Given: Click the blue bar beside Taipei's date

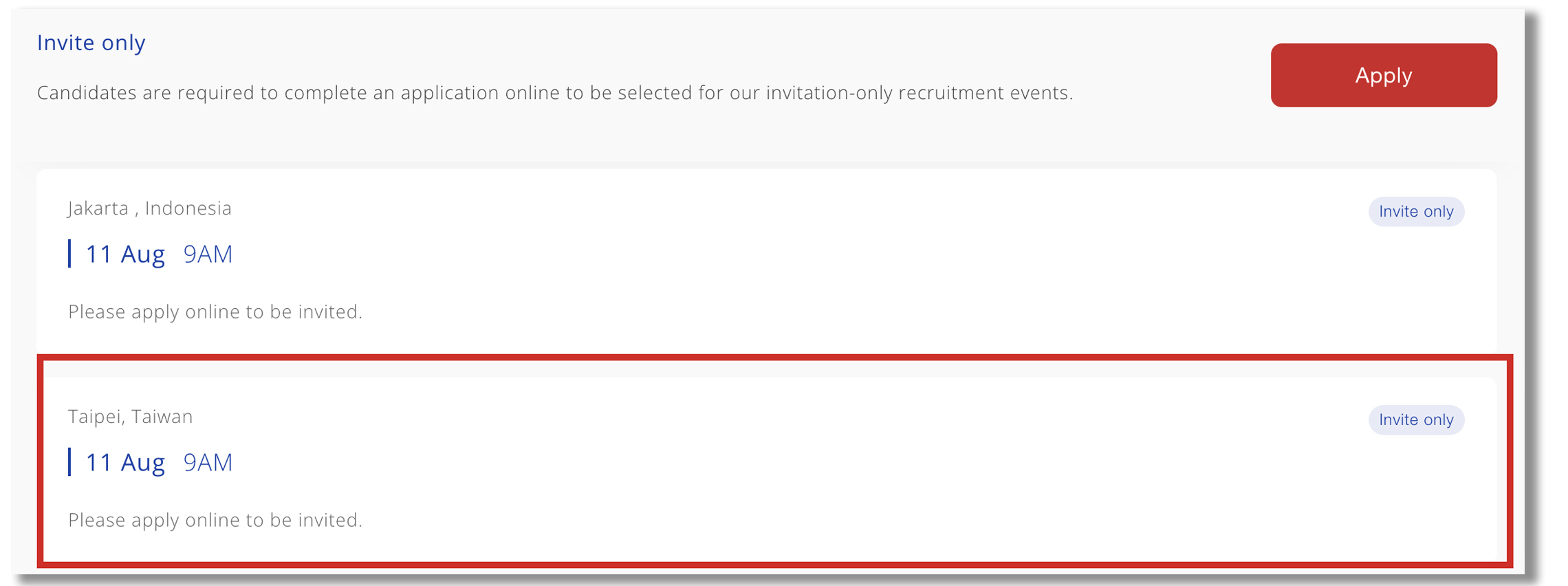Looking at the screenshot, I should [69, 462].
